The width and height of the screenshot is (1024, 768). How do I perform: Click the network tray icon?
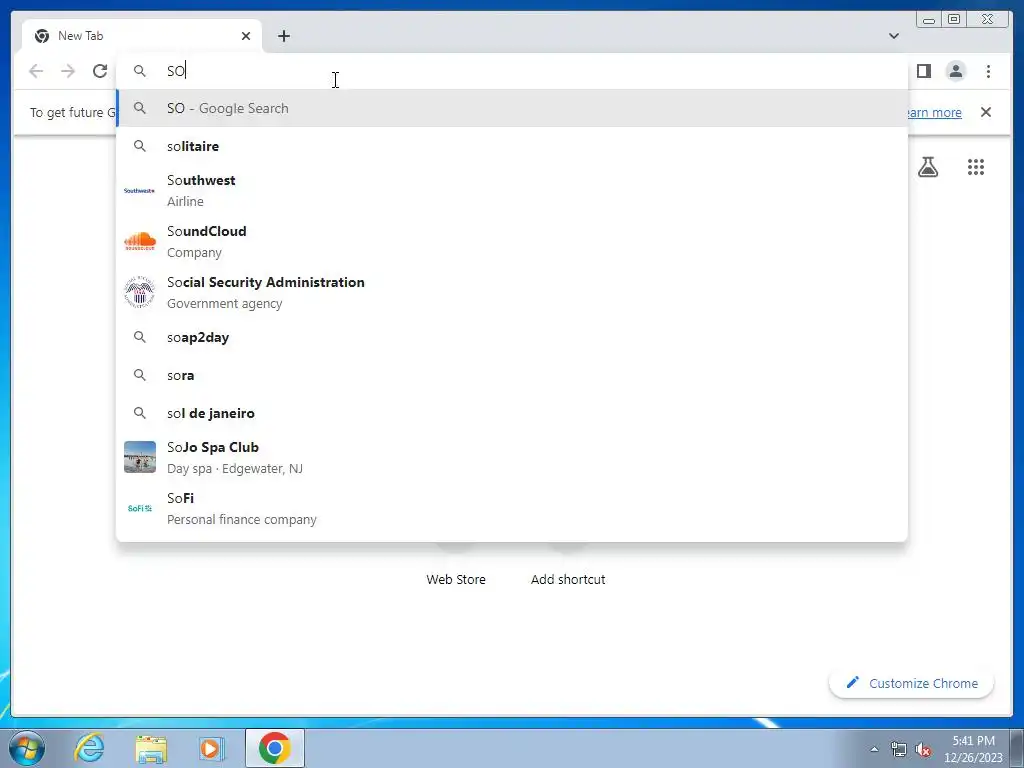[x=899, y=750]
